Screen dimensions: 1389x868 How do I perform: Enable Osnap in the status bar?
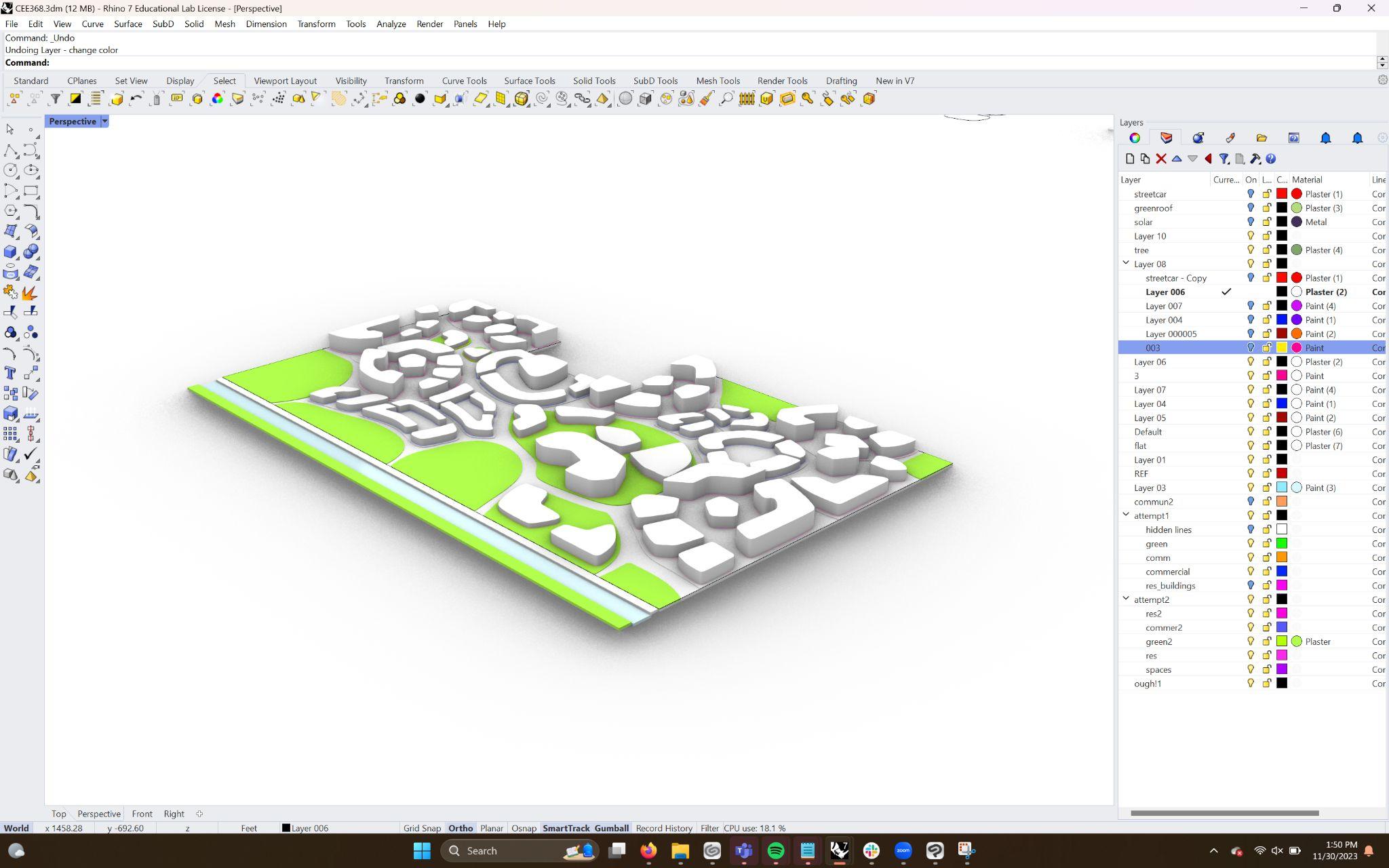(523, 828)
